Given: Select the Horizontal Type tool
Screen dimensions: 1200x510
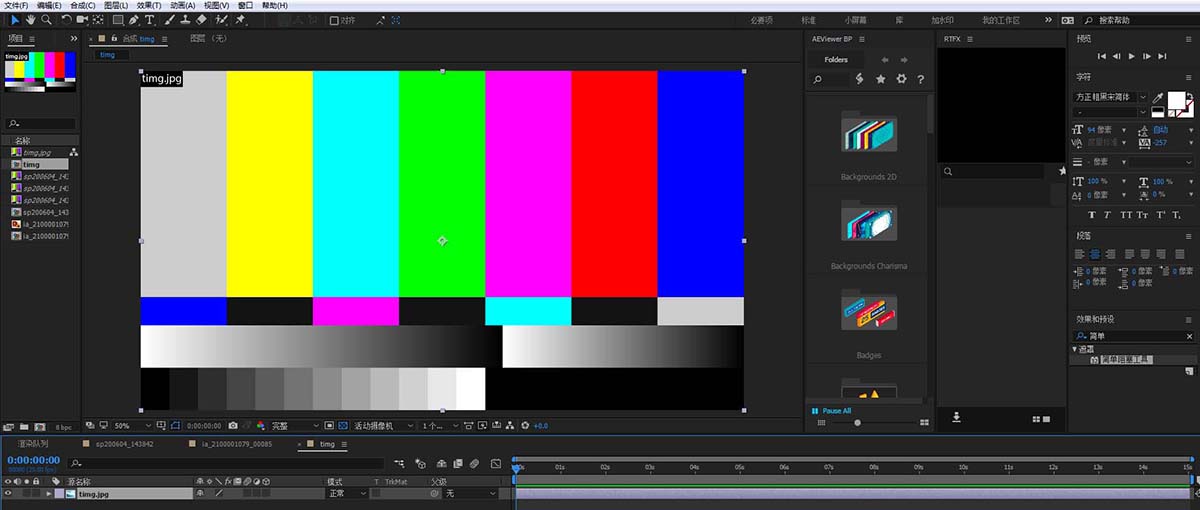Looking at the screenshot, I should pos(150,19).
